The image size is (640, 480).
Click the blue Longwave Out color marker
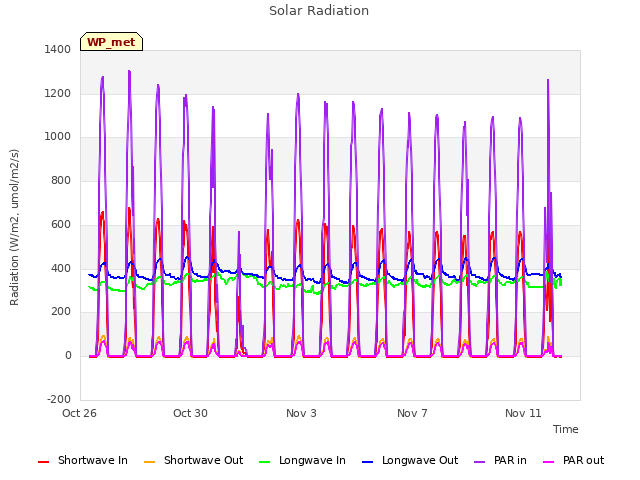coord(367,462)
